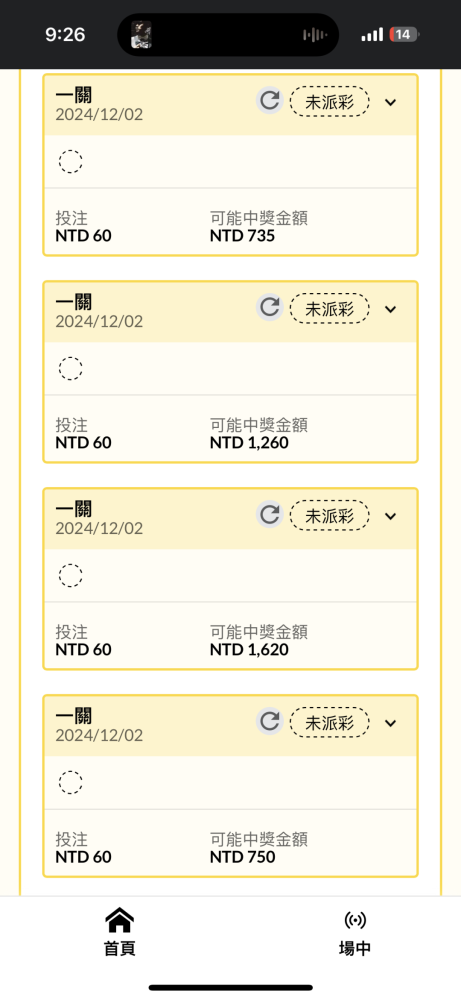
Task: Refresh the bet with NTD 1,260 payout
Action: coord(270,307)
